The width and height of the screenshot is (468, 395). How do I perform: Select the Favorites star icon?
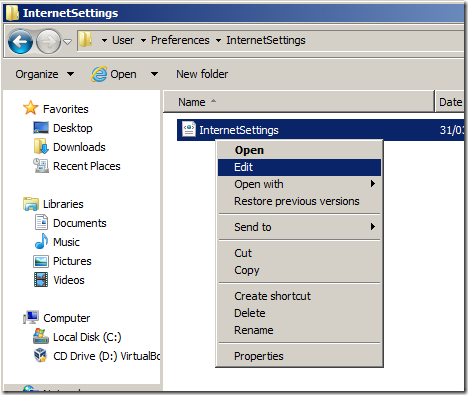pyautogui.click(x=31, y=108)
